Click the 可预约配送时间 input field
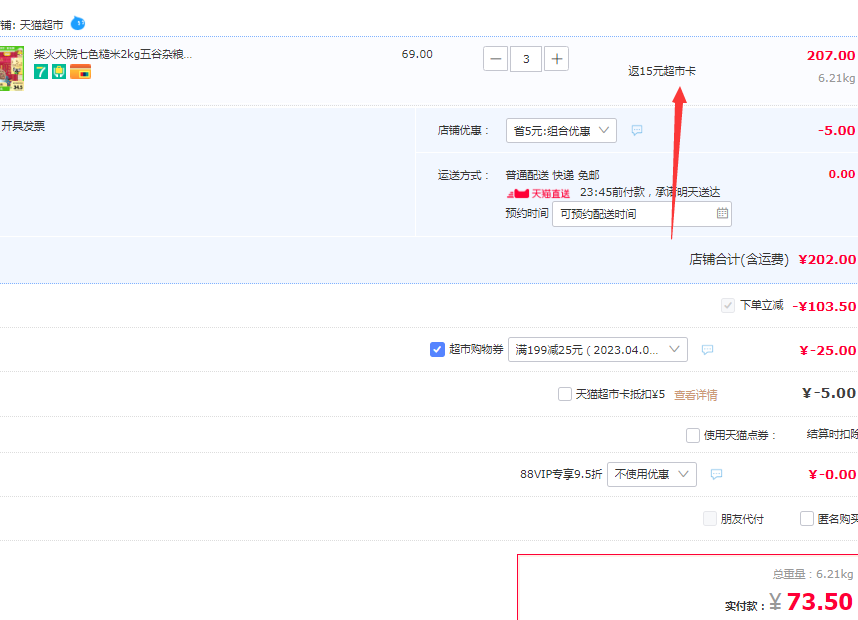Image resolution: width=858 pixels, height=620 pixels. 641,214
